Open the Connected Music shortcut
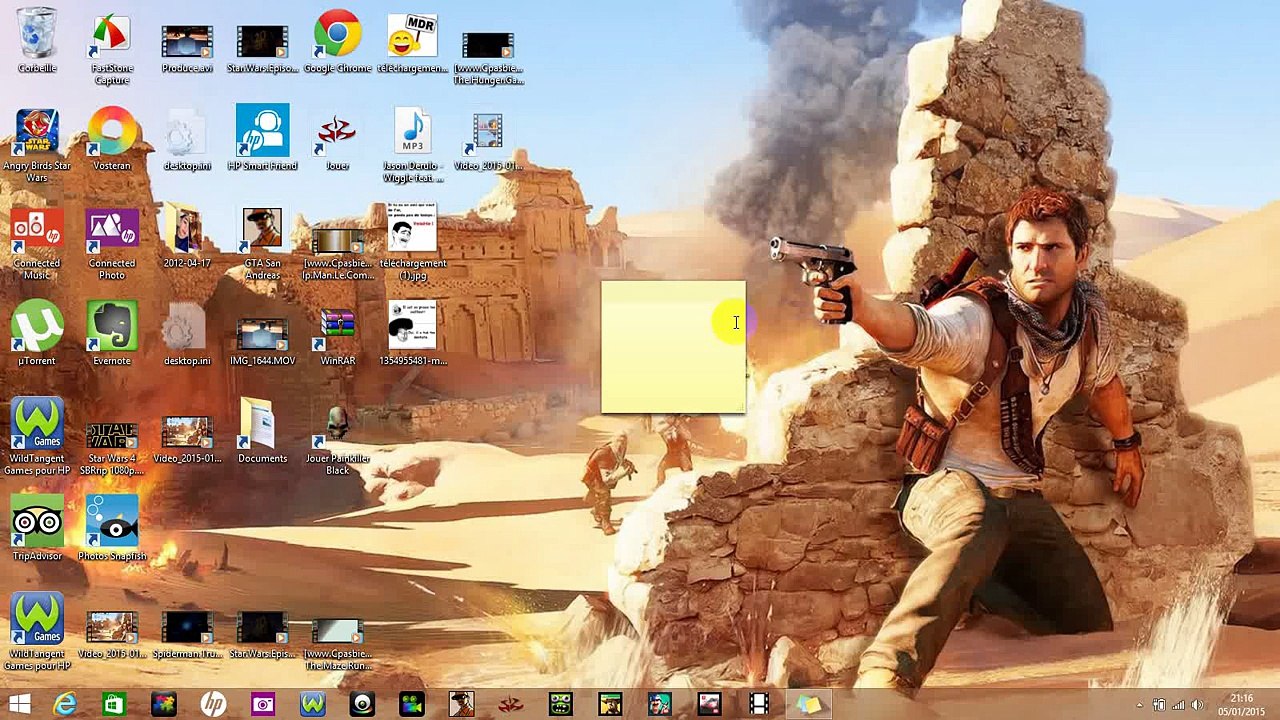 coord(37,243)
